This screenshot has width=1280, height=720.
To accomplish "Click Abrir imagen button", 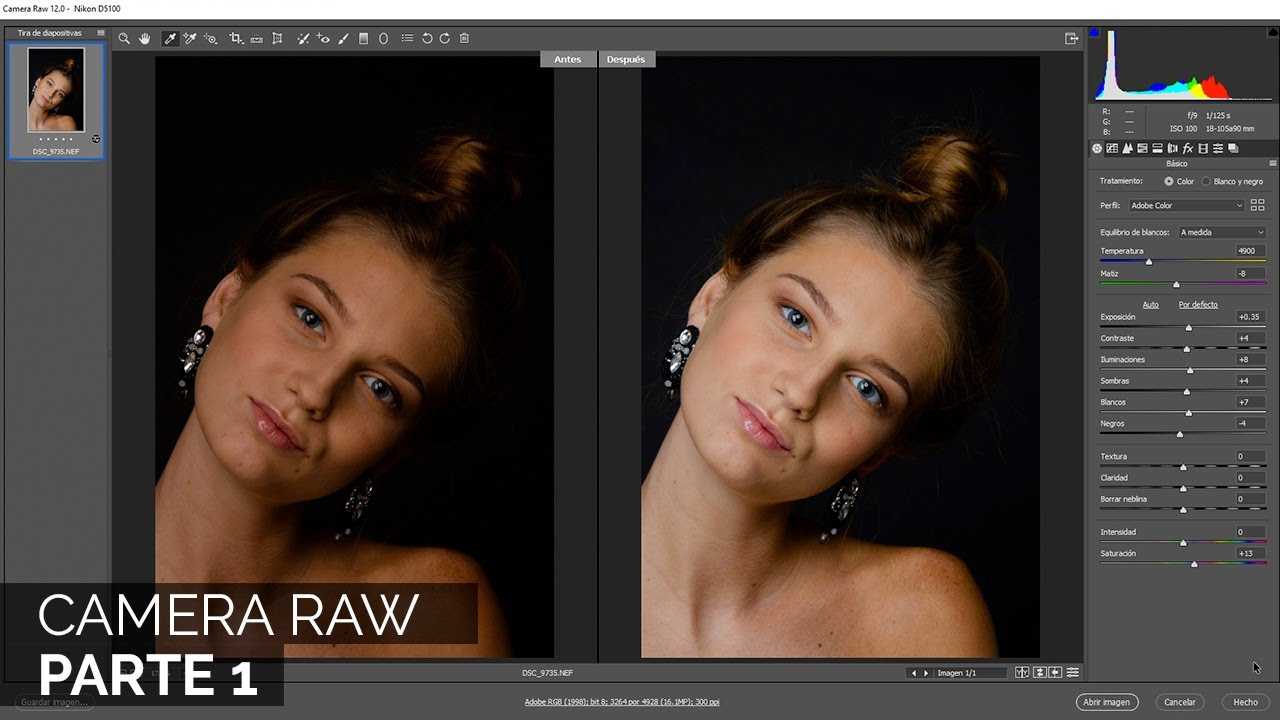I will point(1108,702).
